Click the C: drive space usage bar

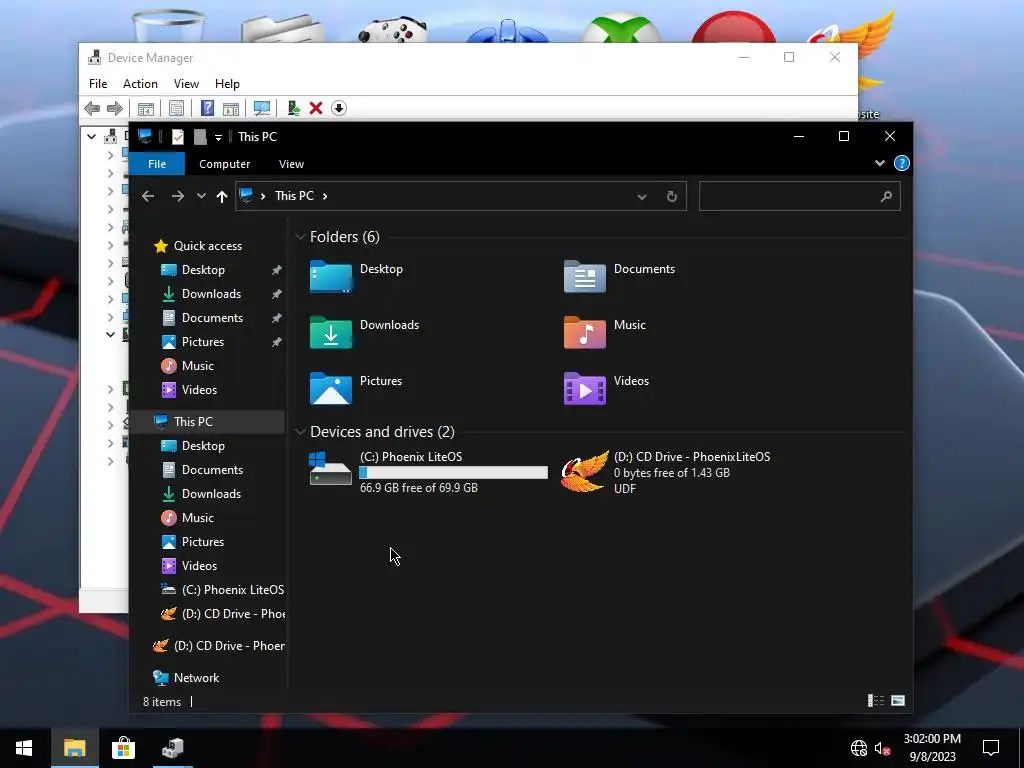[x=453, y=472]
